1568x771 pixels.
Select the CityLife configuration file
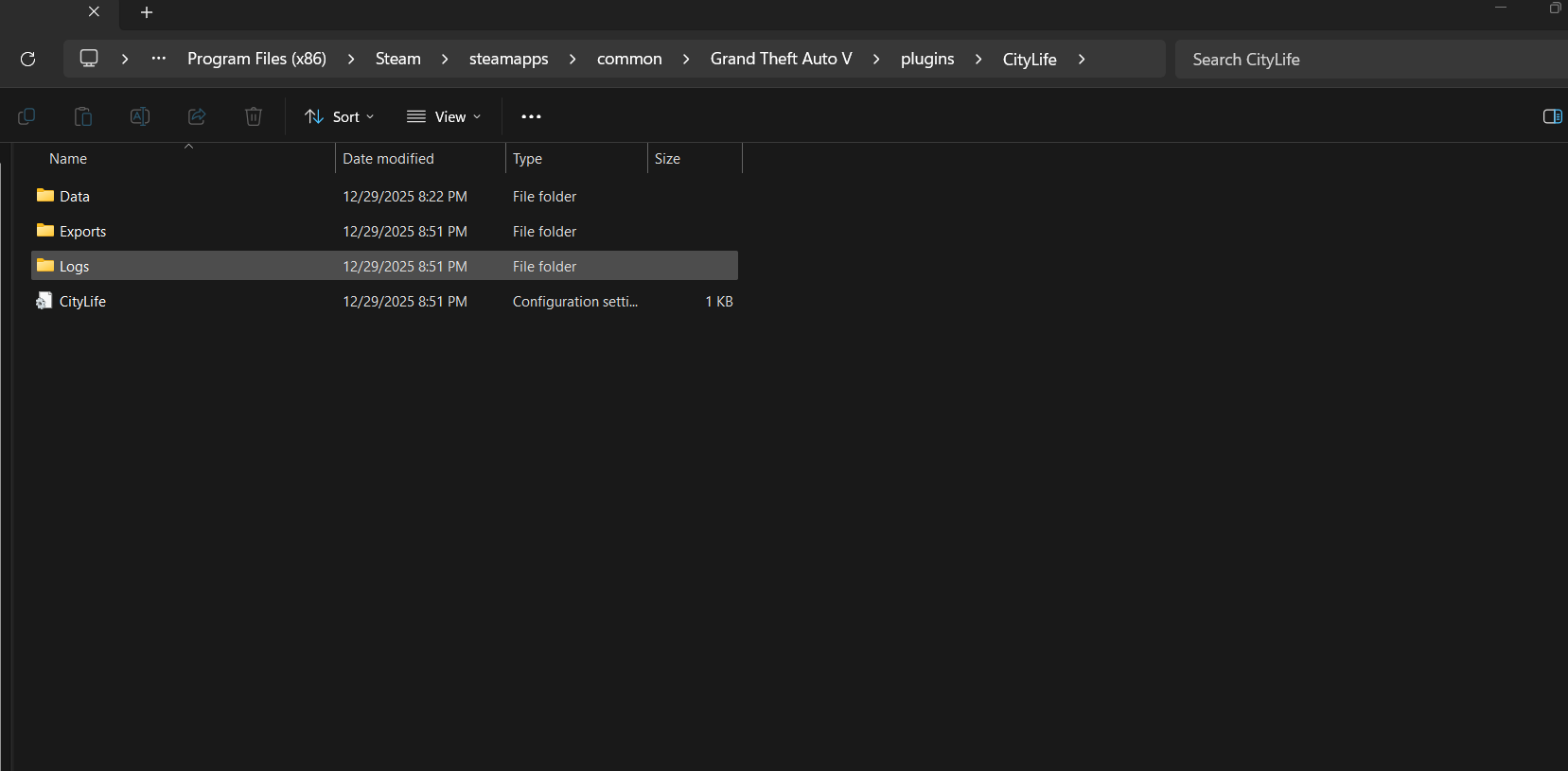(82, 302)
